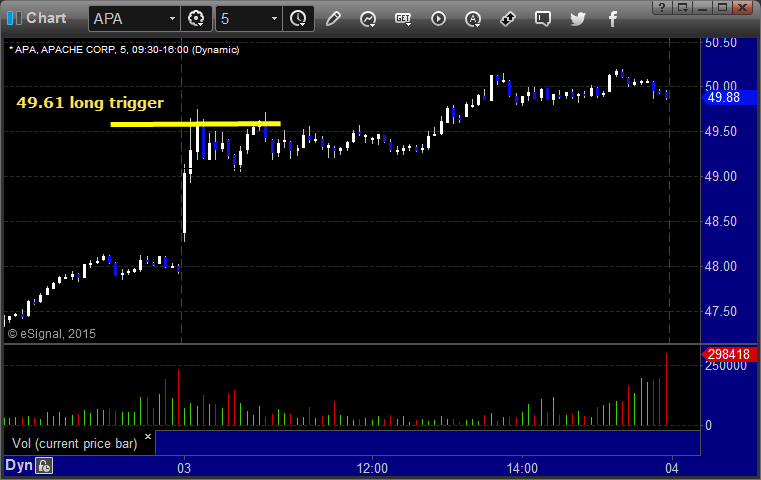Open the help question mark button
Screen dimensions: 761x480
click(662, 7)
